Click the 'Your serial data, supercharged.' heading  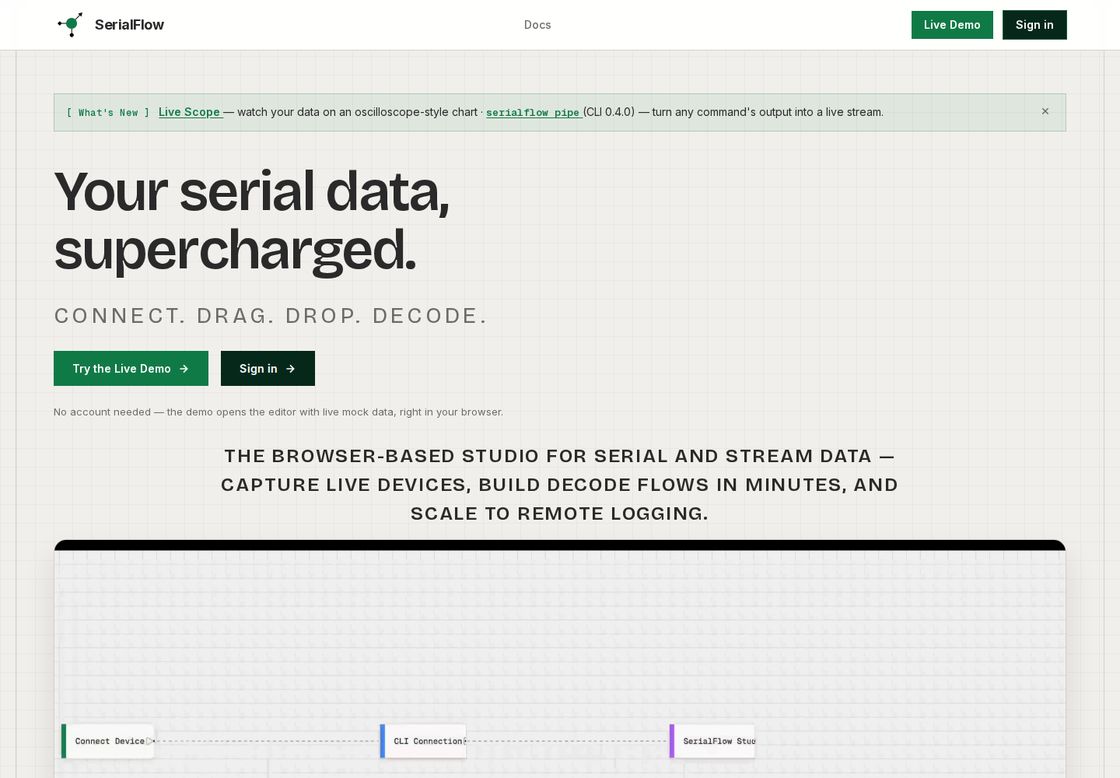click(x=252, y=221)
